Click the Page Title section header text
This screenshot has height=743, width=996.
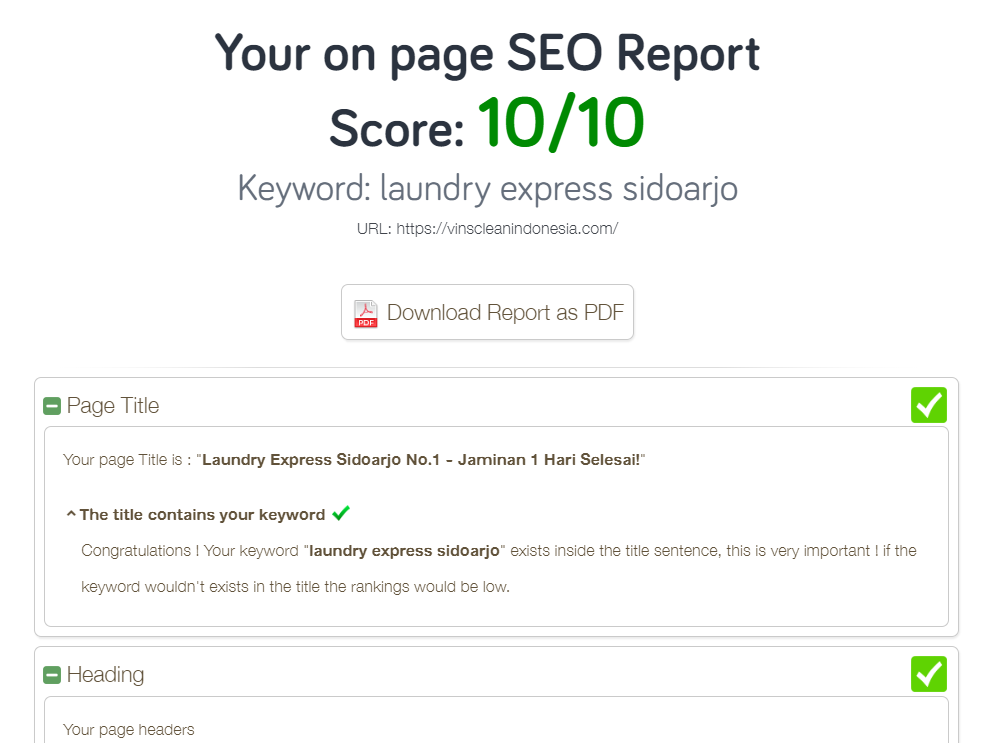[x=113, y=405]
